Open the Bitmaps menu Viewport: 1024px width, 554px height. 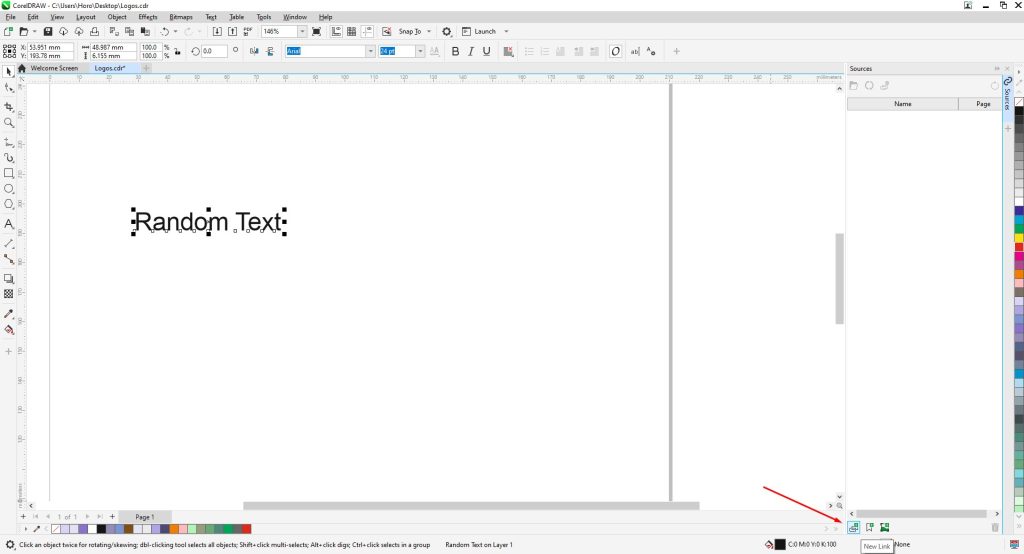(181, 17)
